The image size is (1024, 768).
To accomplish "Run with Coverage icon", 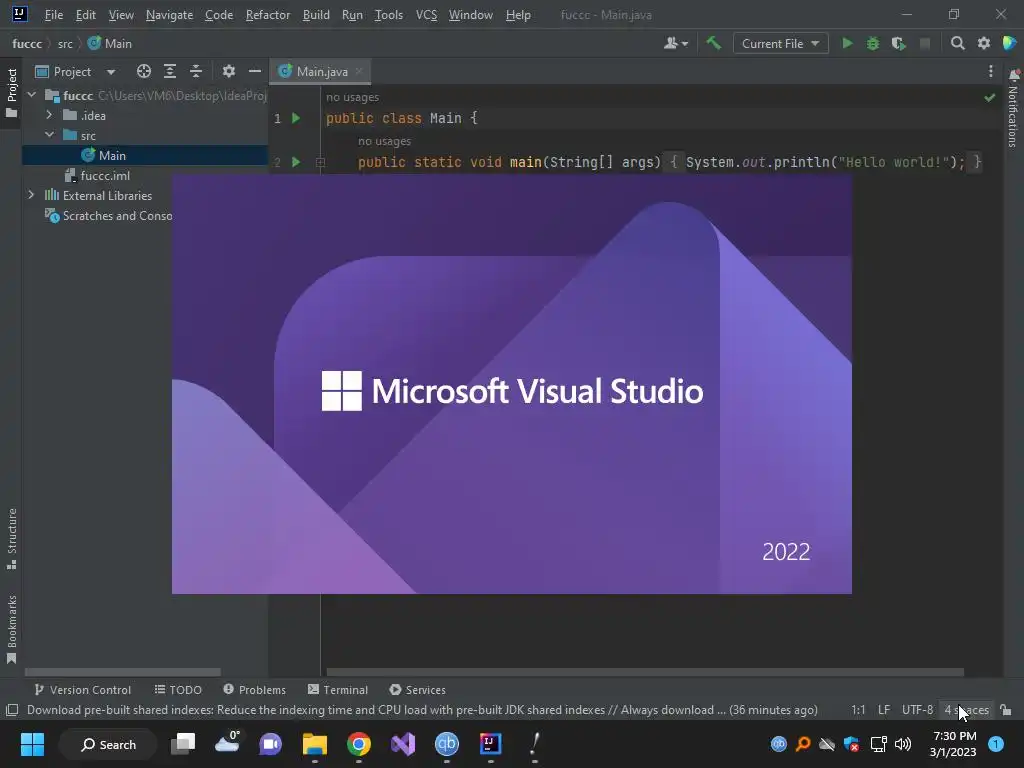I will (x=899, y=43).
